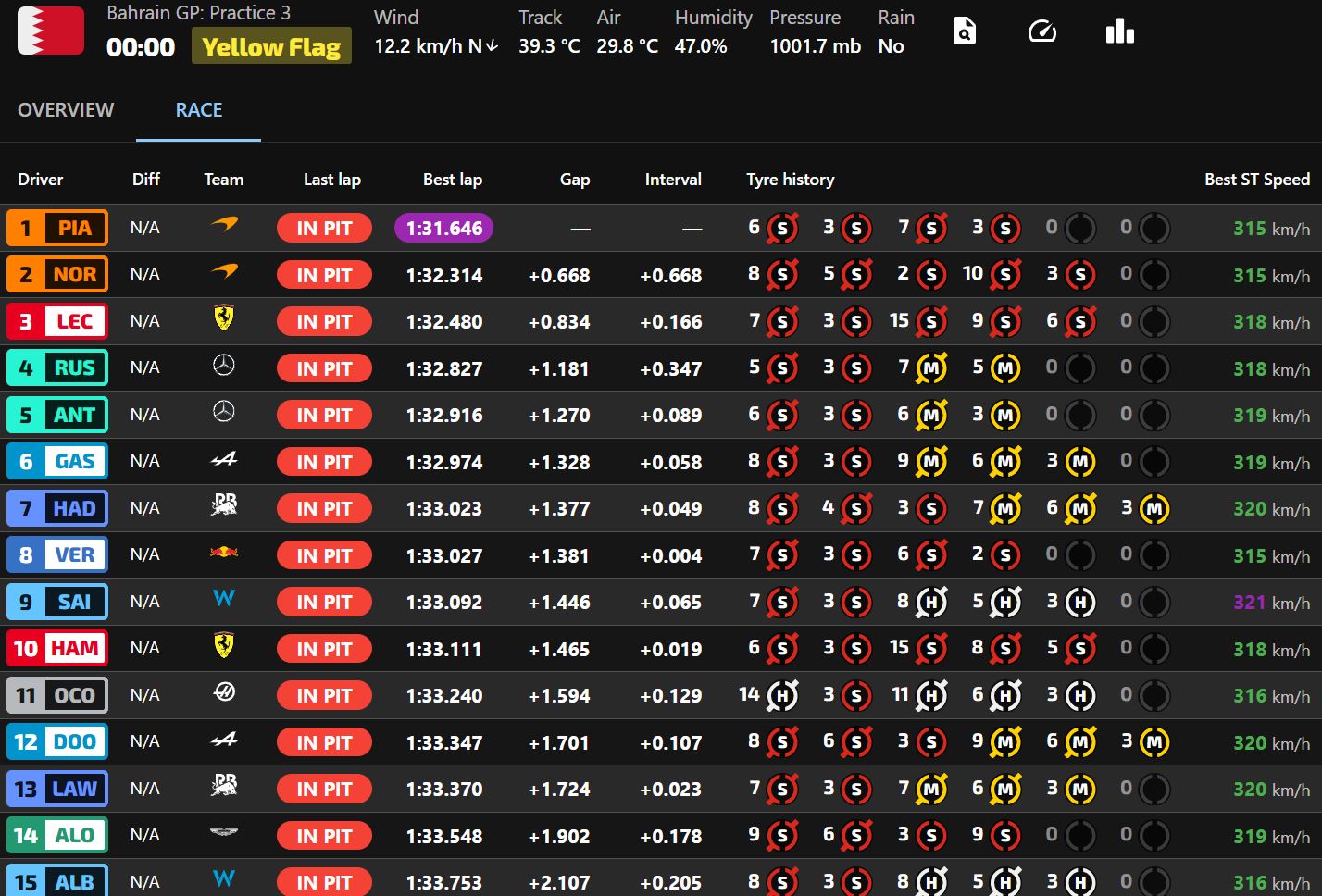Viewport: 1322px width, 896px height.
Task: Click the McLaren logo in PIA row
Action: click(224, 225)
